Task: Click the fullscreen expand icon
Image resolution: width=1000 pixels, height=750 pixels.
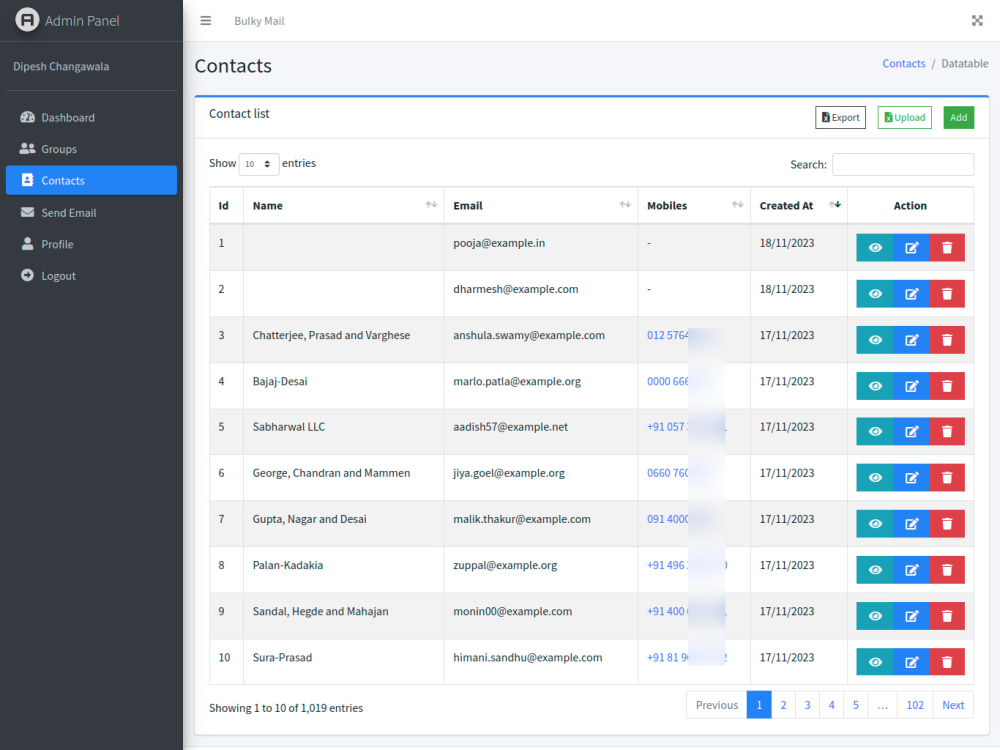Action: pos(976,21)
